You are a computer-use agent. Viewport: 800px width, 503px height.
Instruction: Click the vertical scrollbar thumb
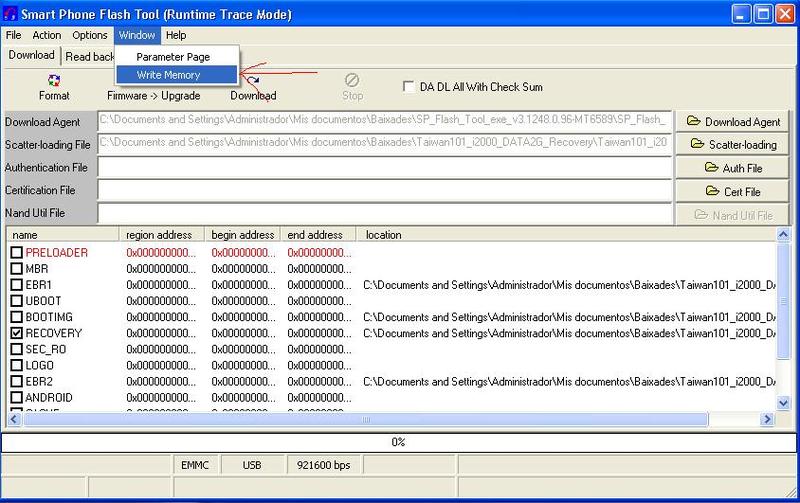(x=783, y=301)
